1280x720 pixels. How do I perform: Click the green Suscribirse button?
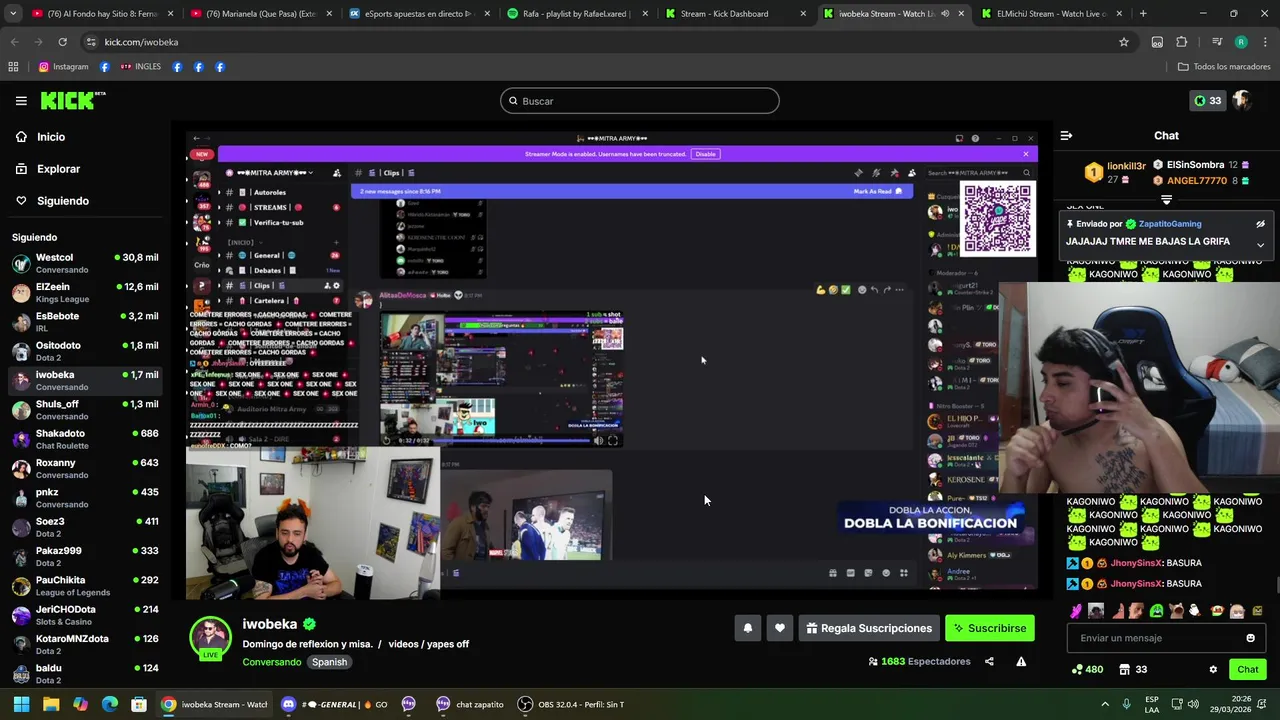click(990, 628)
